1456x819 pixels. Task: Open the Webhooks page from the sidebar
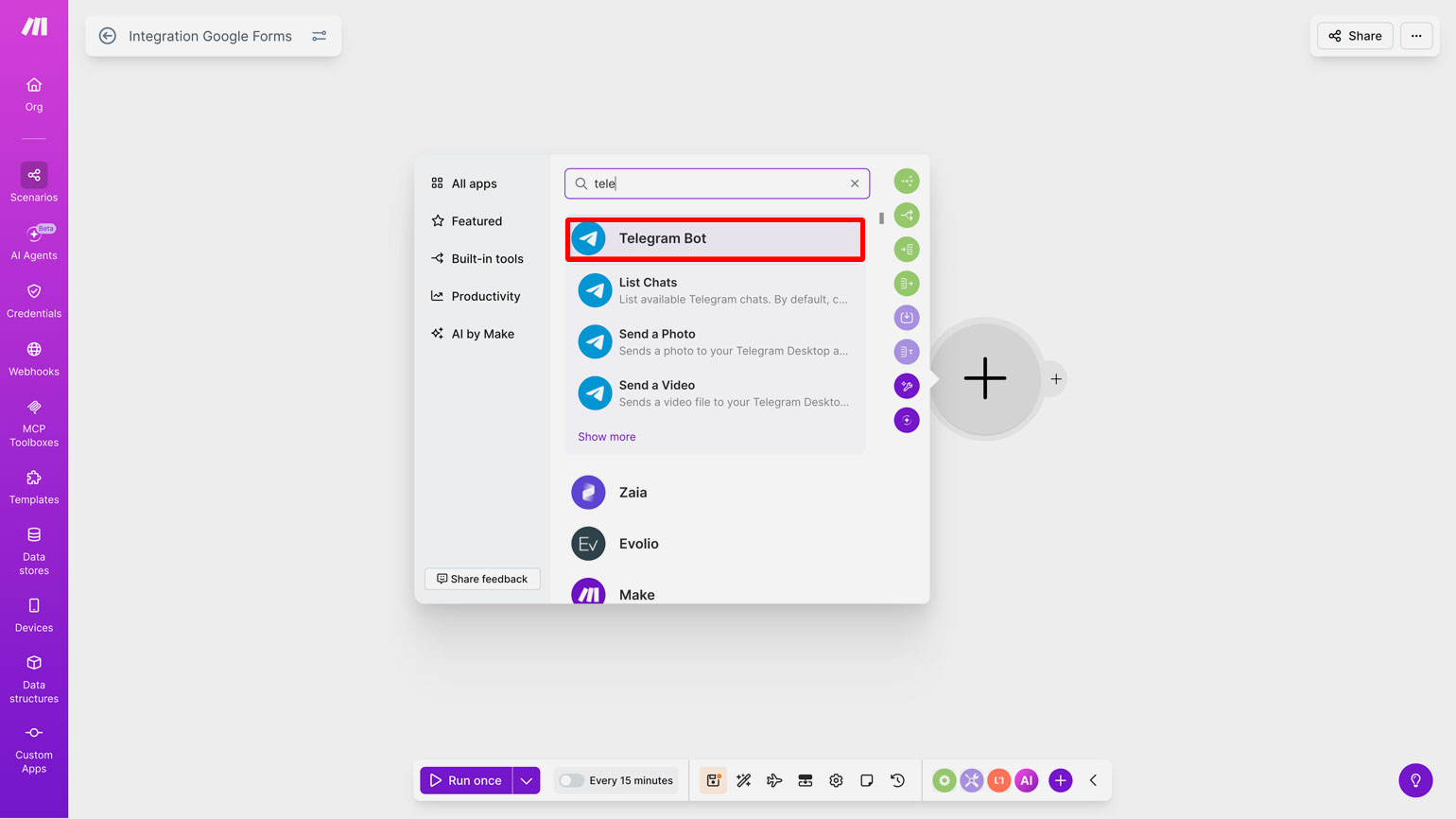(x=34, y=358)
